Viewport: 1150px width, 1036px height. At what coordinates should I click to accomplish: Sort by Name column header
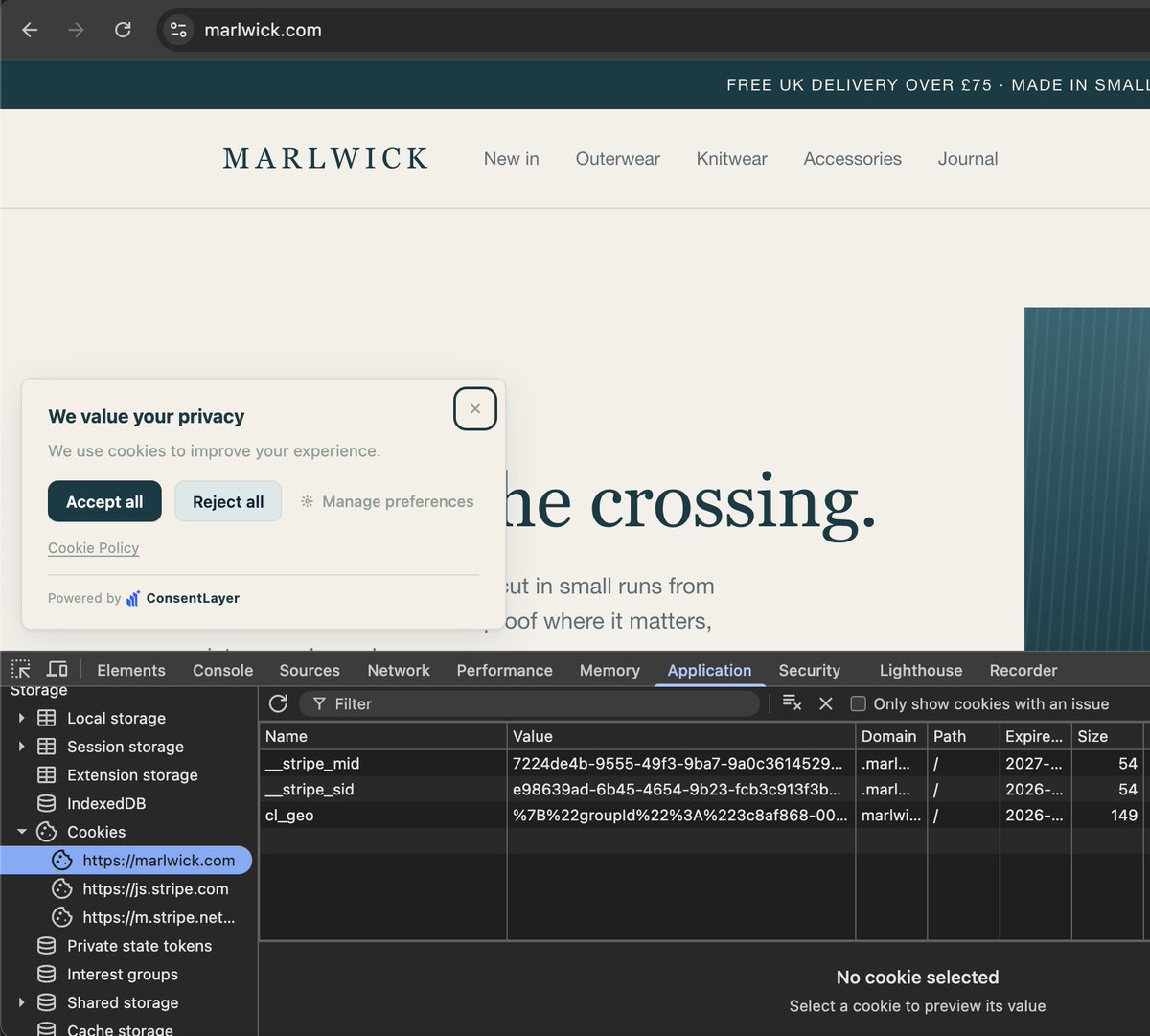[383, 736]
